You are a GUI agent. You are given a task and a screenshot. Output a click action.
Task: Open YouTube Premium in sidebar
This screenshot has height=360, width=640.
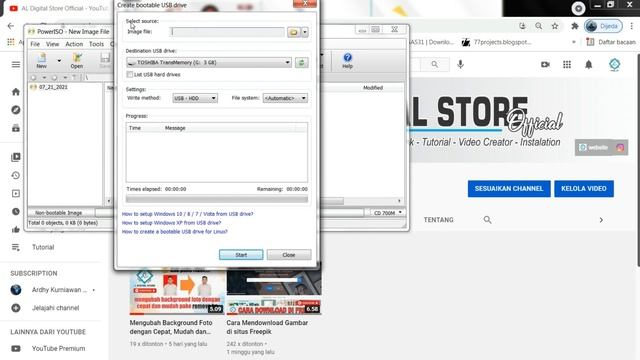point(58,349)
